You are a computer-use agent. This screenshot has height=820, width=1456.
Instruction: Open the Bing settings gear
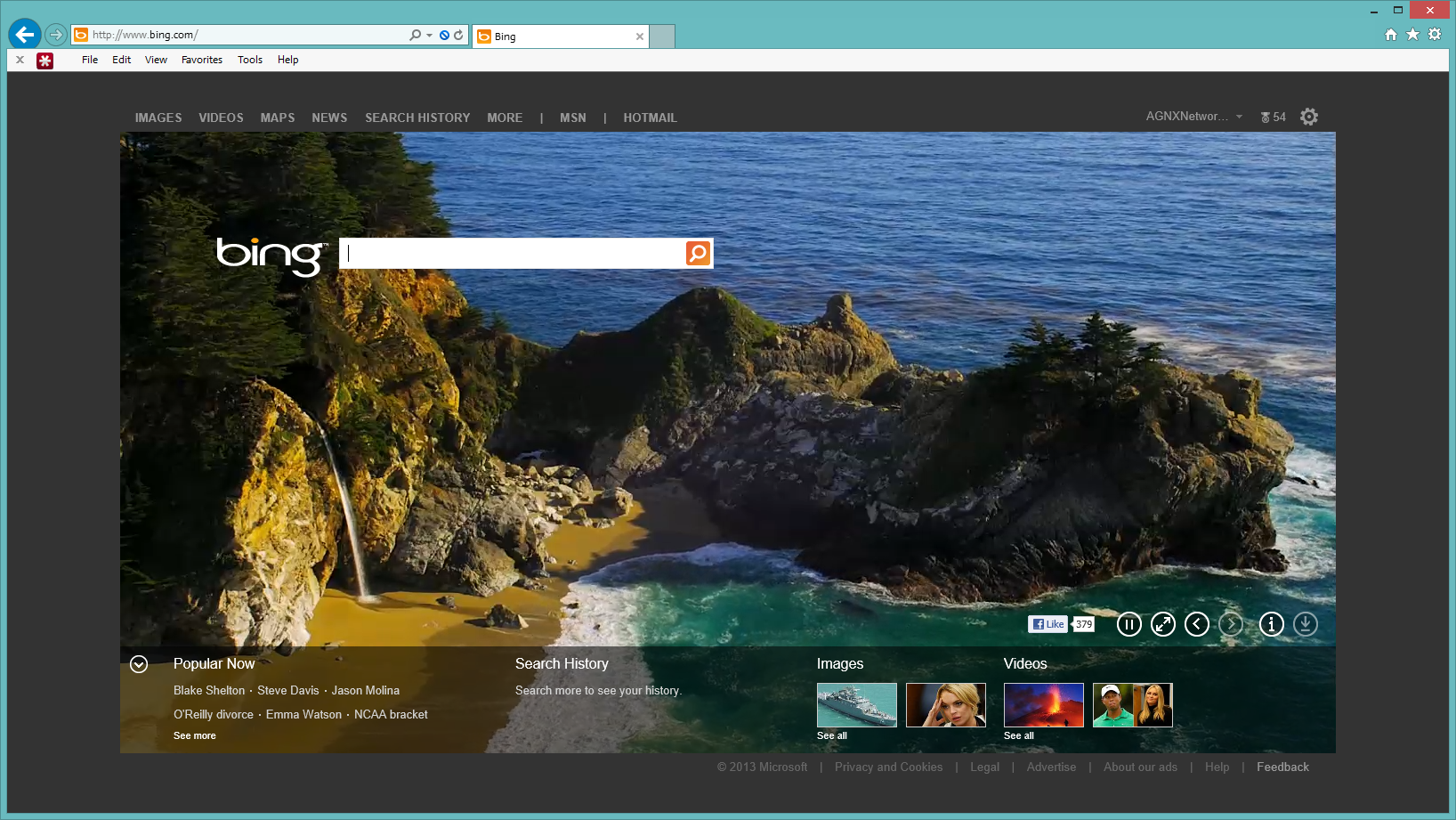1309,117
